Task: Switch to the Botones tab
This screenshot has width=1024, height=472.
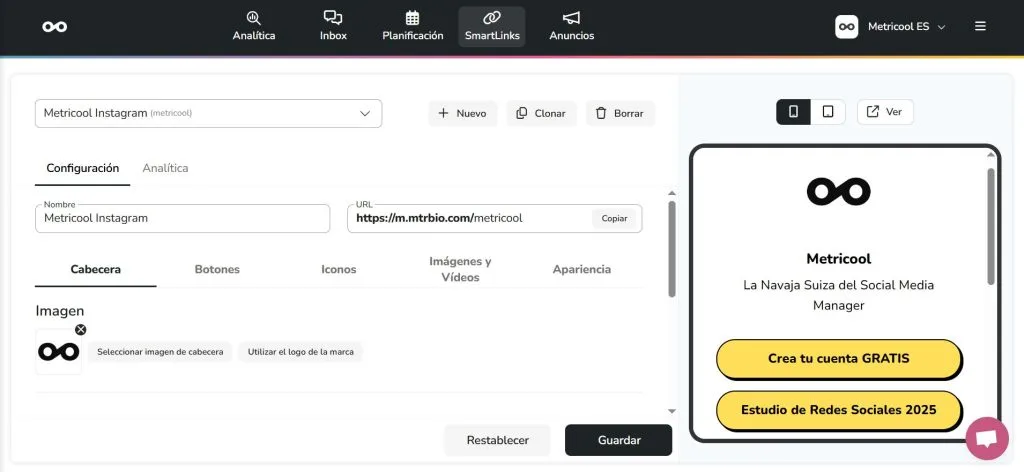Action: 217,269
